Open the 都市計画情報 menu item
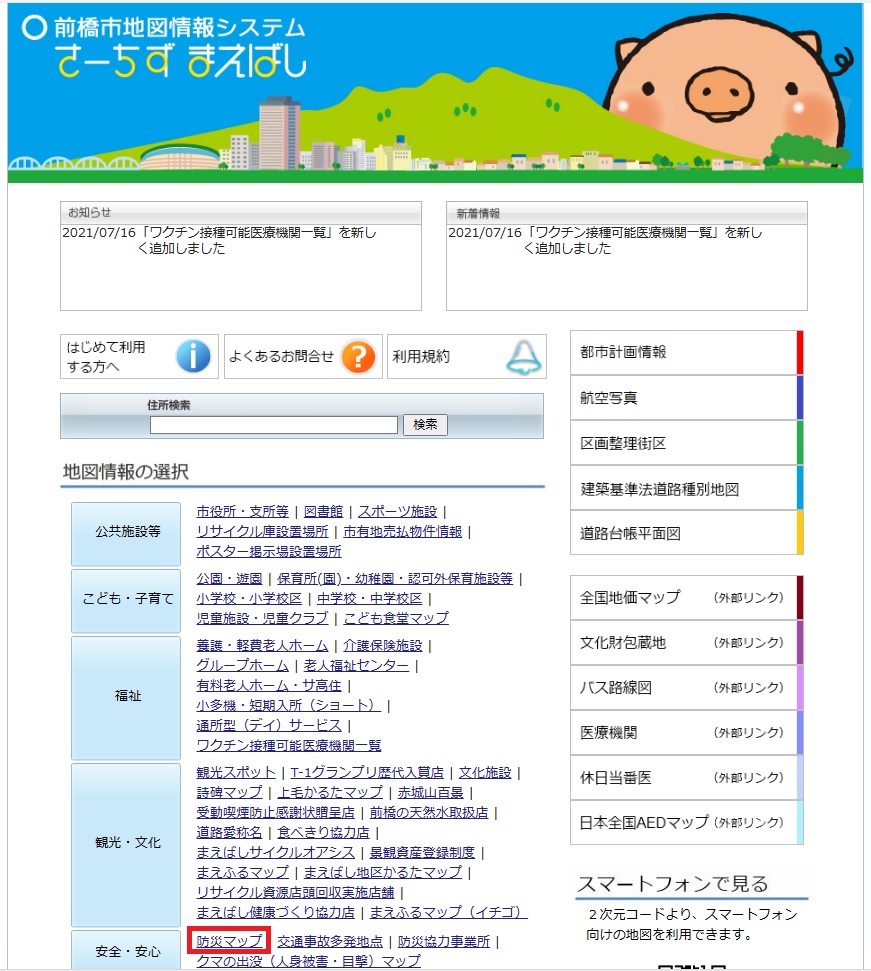 click(686, 352)
